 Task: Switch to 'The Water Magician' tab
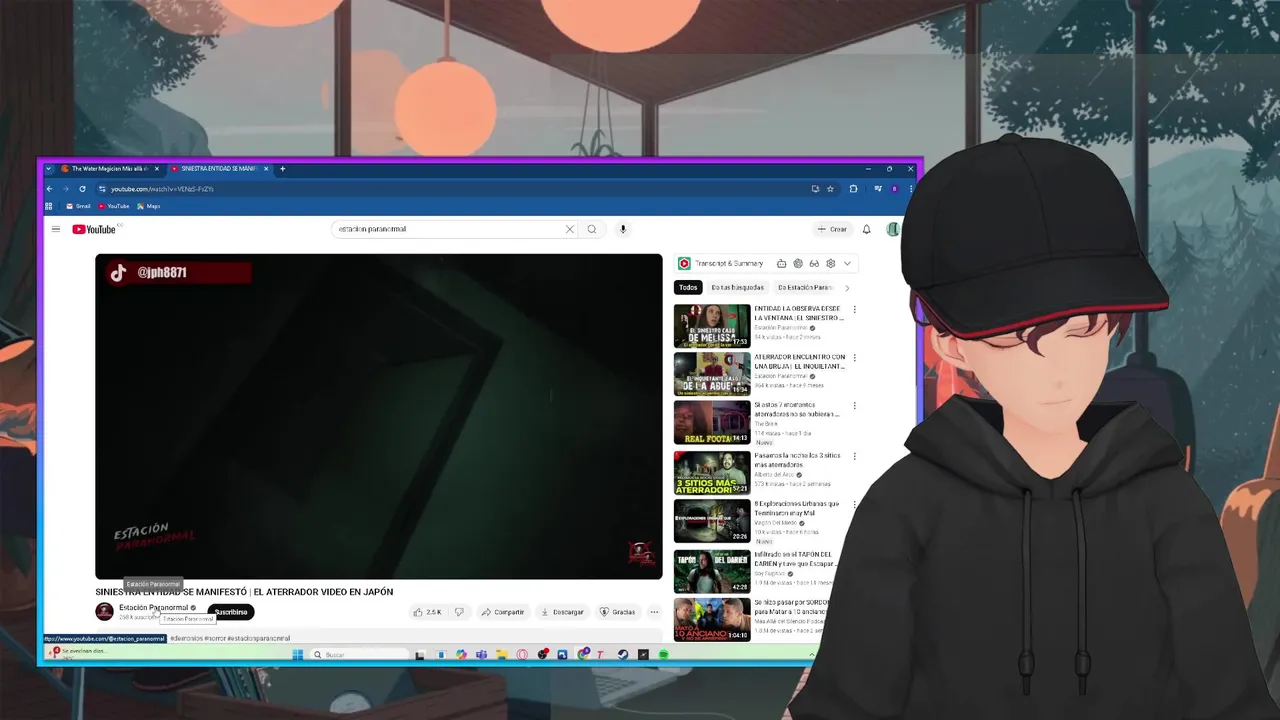109,169
